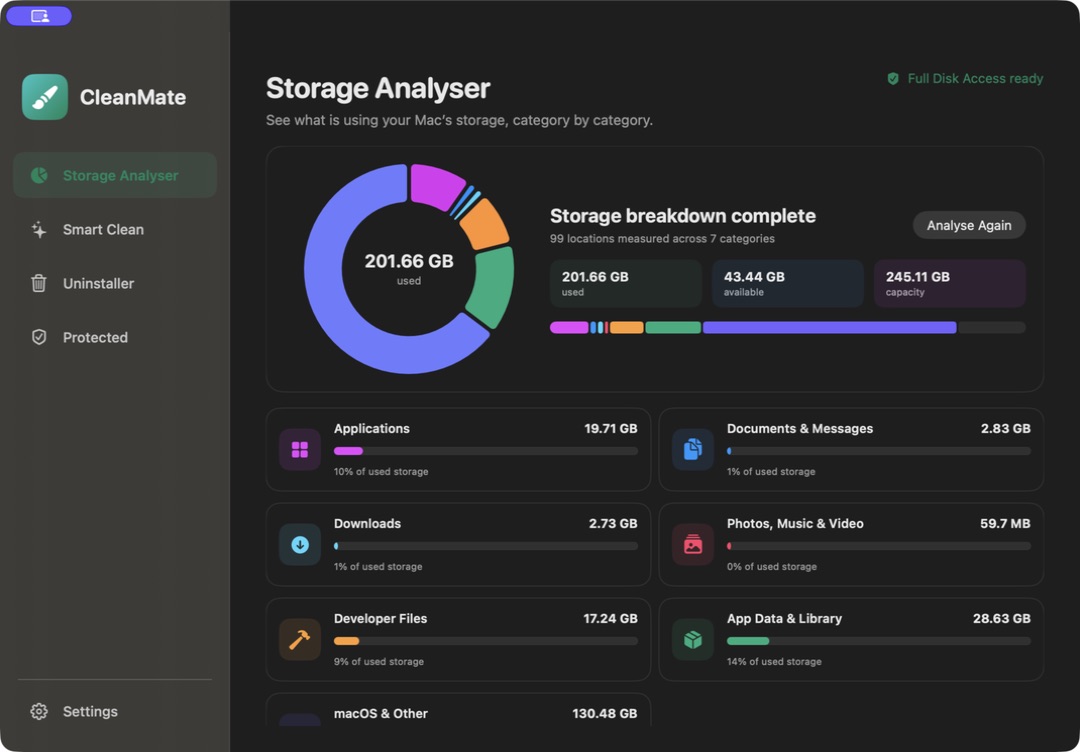Image resolution: width=1080 pixels, height=752 pixels.
Task: Click the CleanMate brush app logo
Action: (x=45, y=97)
